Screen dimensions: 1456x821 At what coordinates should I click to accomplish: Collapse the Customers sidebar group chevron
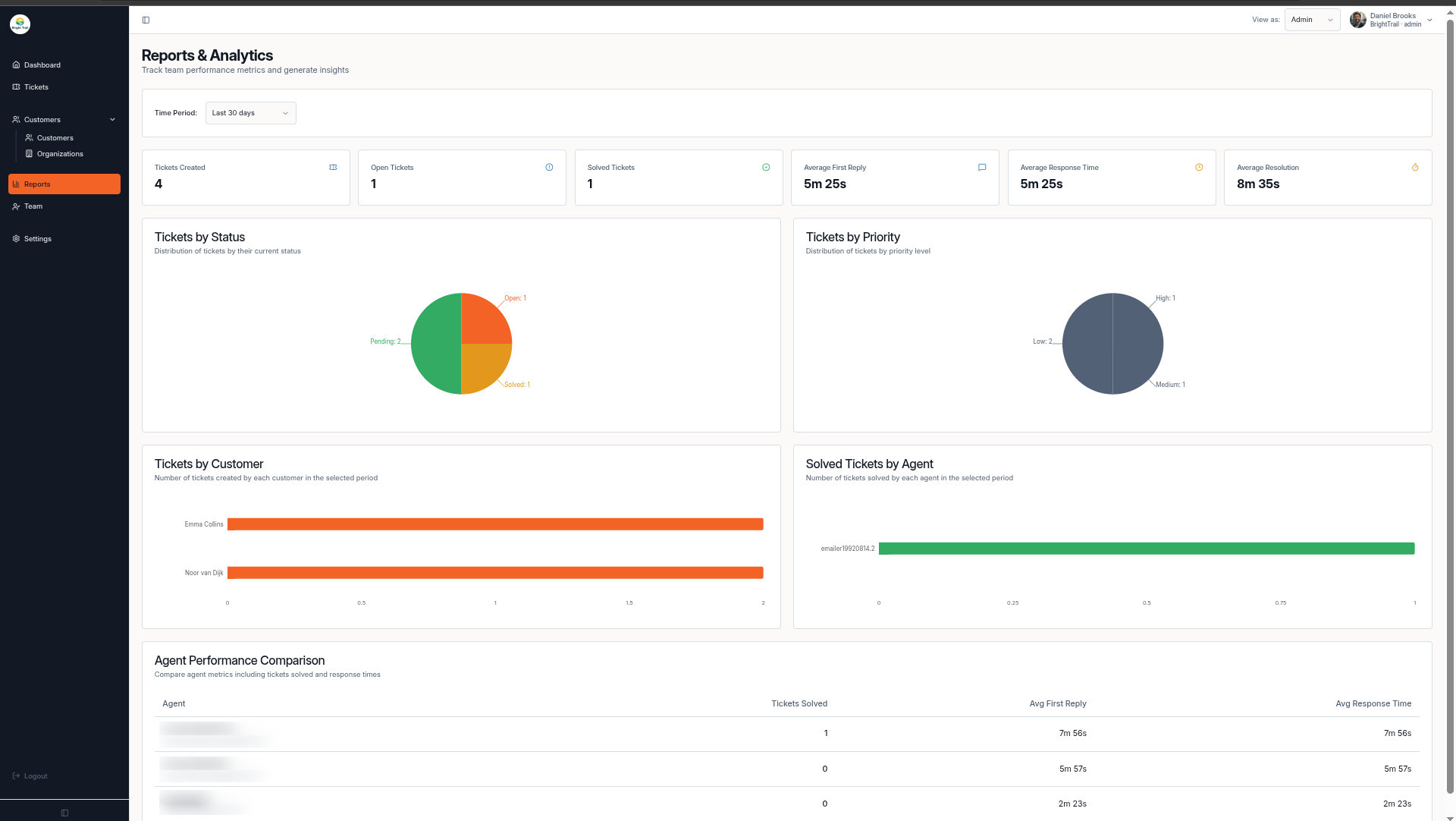[112, 120]
